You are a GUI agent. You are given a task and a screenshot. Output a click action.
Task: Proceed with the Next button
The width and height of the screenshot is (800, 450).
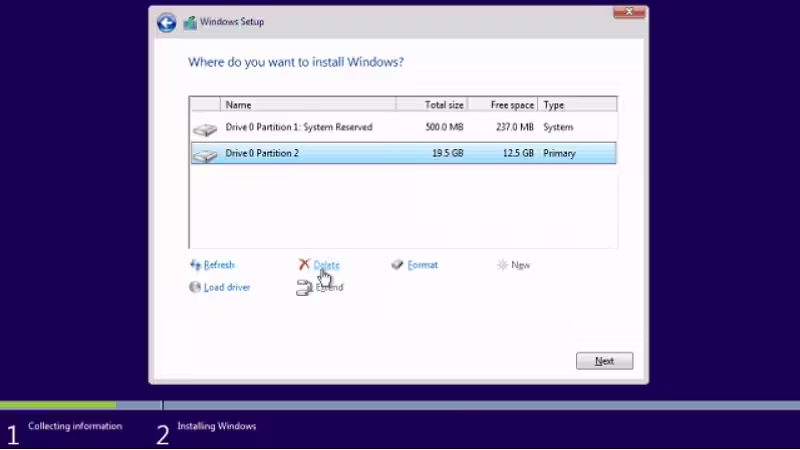[x=605, y=361]
